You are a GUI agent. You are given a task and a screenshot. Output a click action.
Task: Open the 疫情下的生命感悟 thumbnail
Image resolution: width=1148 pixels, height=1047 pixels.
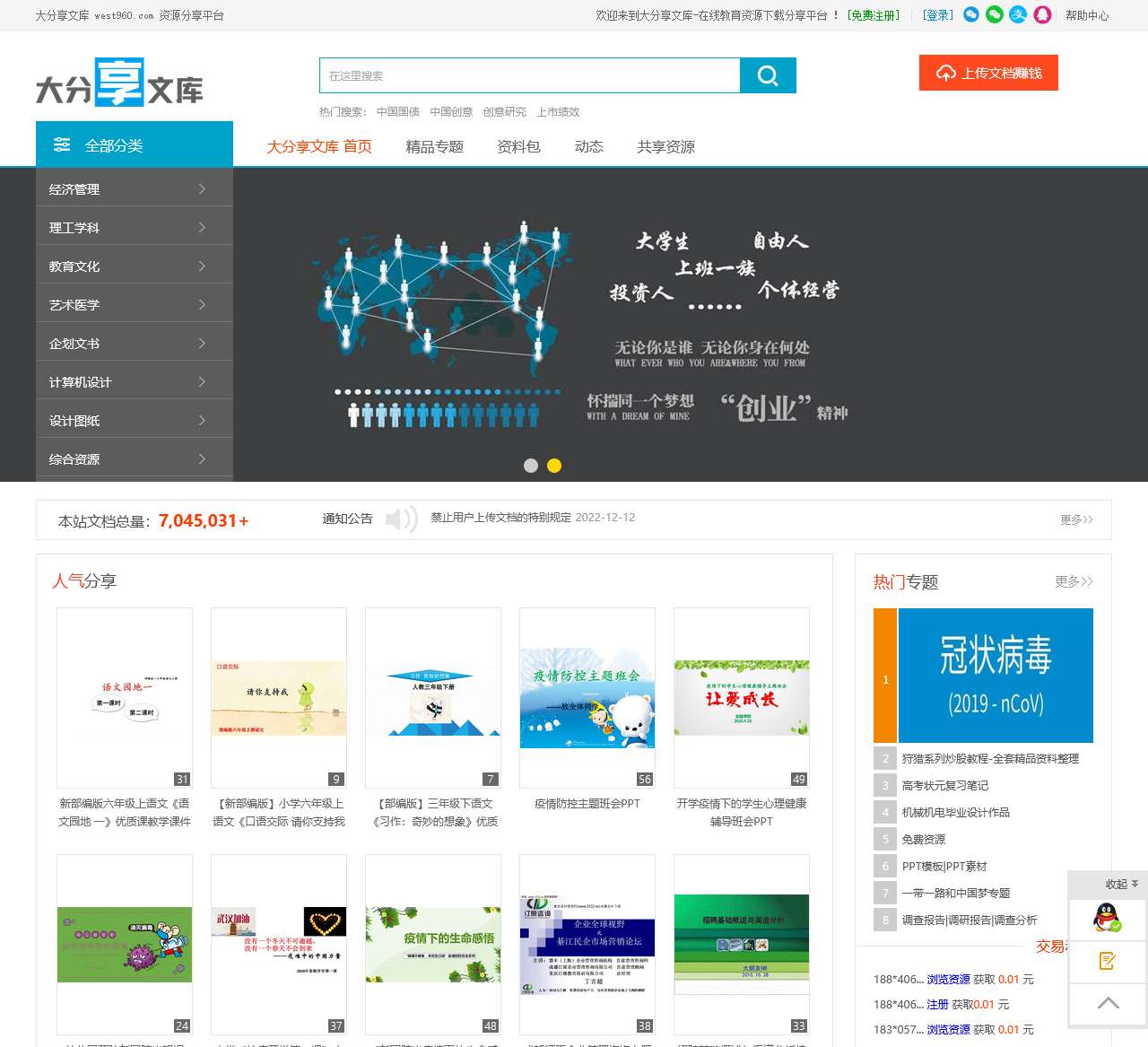[433, 945]
